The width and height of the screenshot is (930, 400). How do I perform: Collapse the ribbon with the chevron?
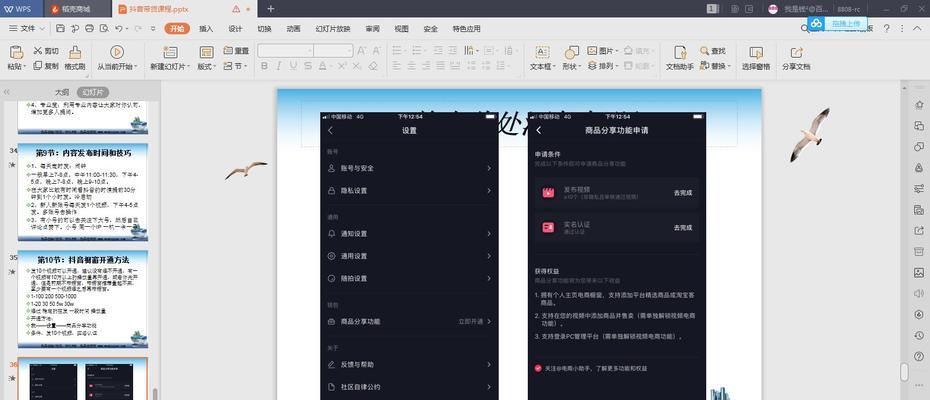917,28
